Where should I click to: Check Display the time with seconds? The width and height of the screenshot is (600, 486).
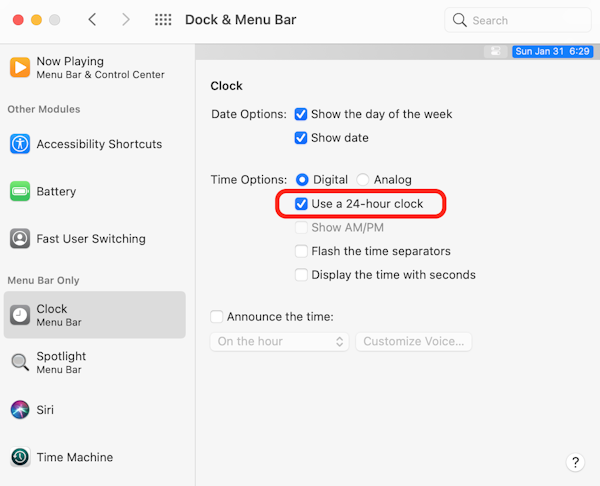coord(301,274)
